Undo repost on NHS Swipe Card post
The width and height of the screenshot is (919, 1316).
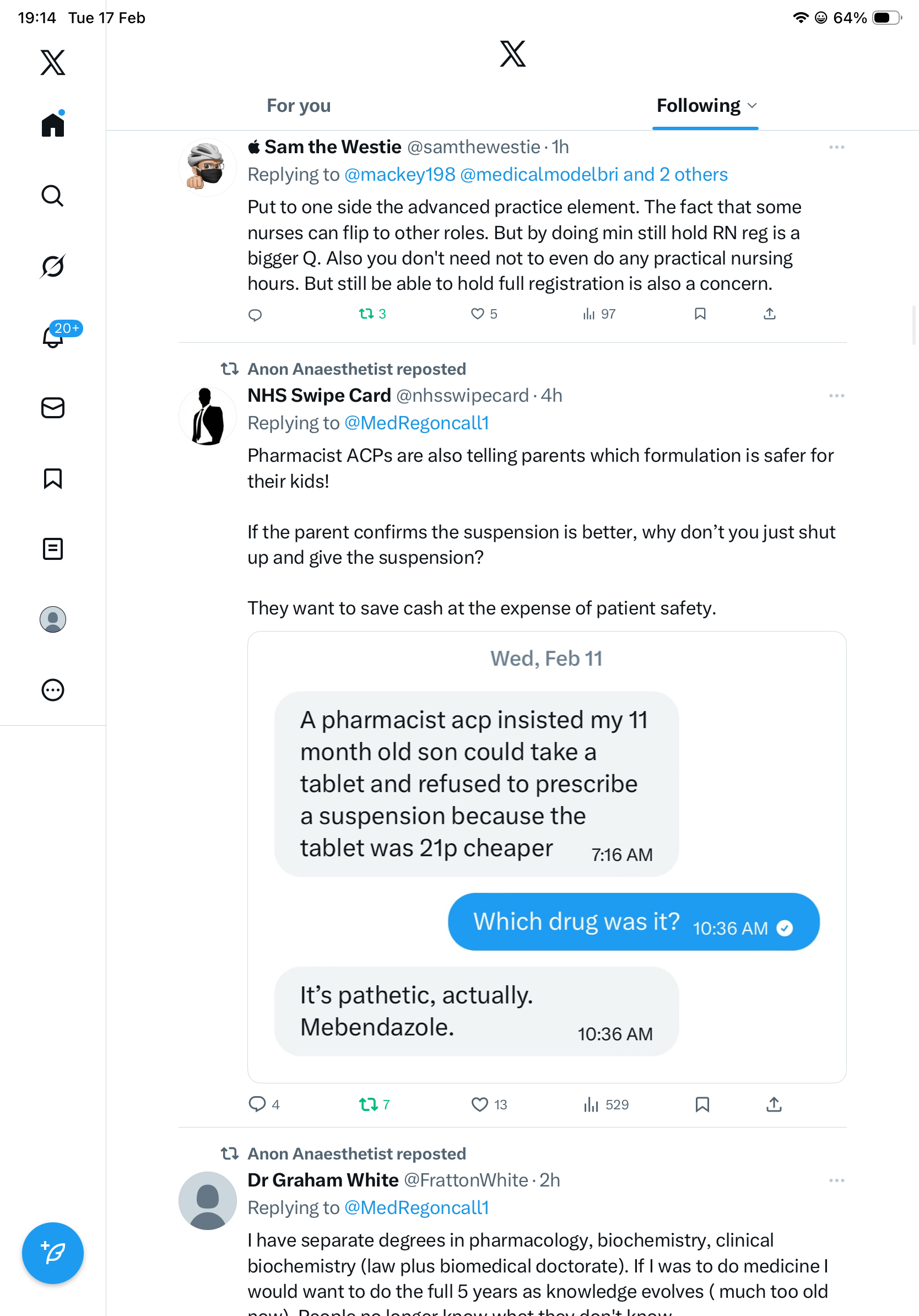pos(368,1104)
